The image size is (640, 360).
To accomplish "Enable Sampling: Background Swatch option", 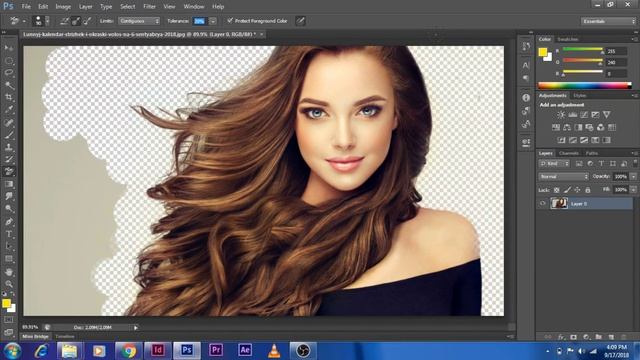I will pos(87,21).
